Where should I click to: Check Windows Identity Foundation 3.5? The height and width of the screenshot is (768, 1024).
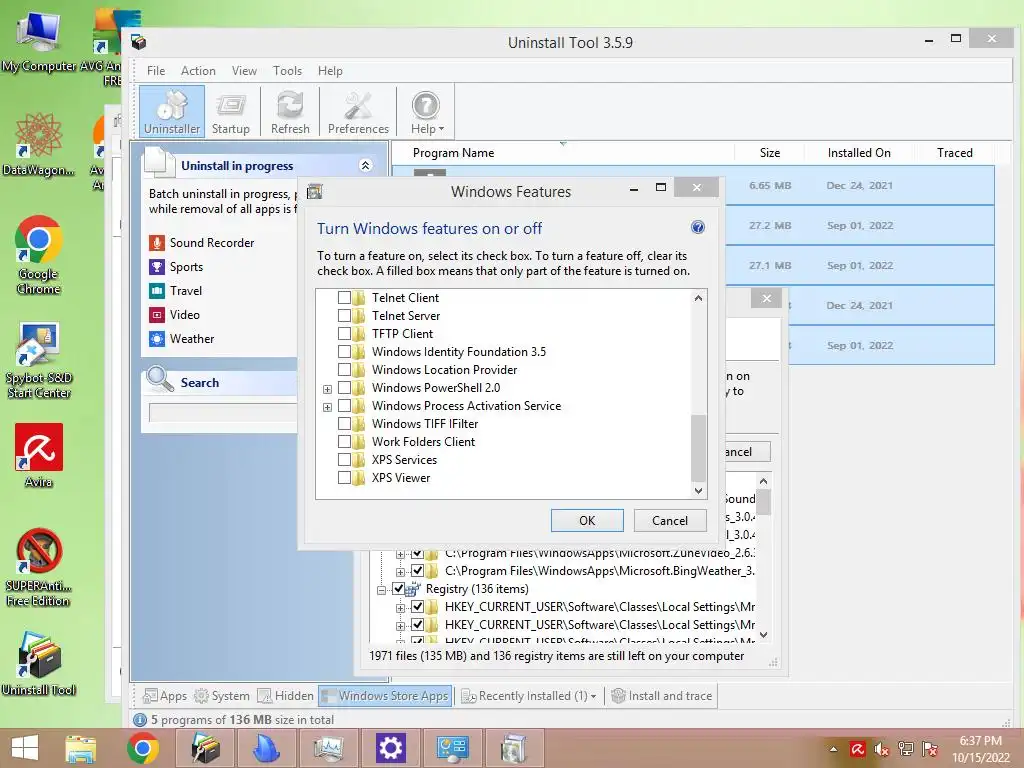pos(344,352)
